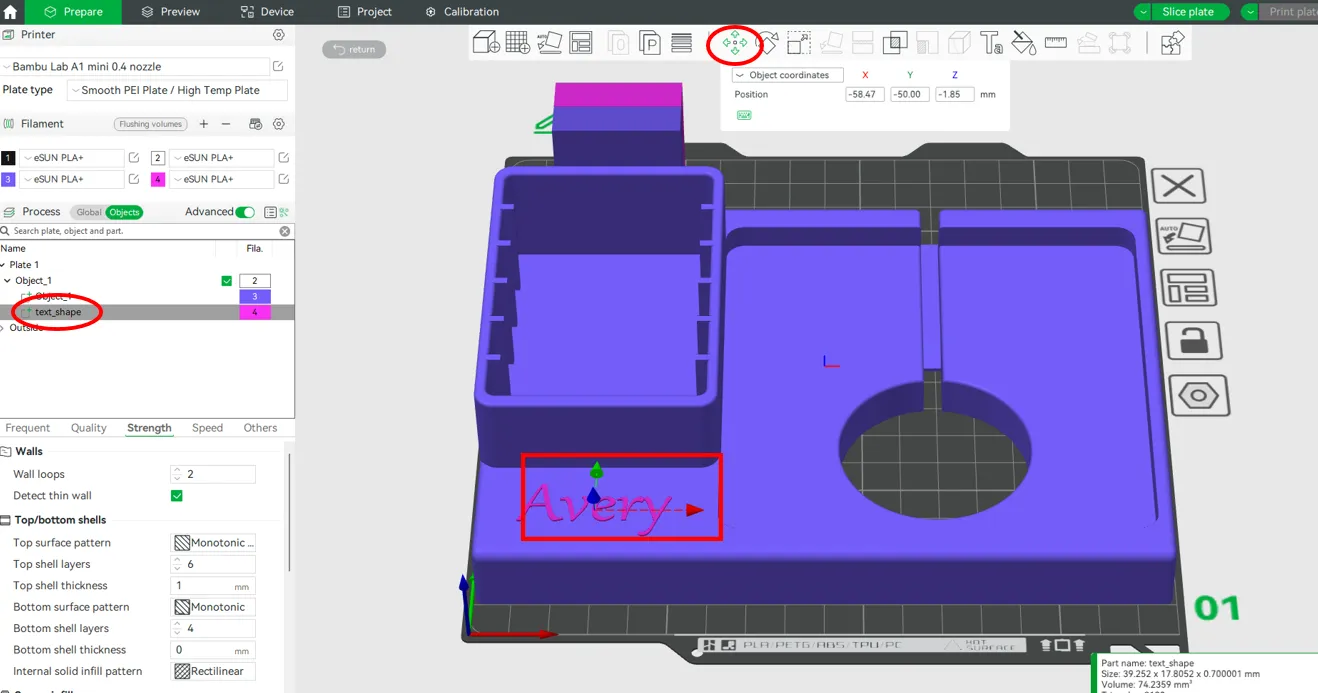Switch to the Project tab

(x=364, y=12)
